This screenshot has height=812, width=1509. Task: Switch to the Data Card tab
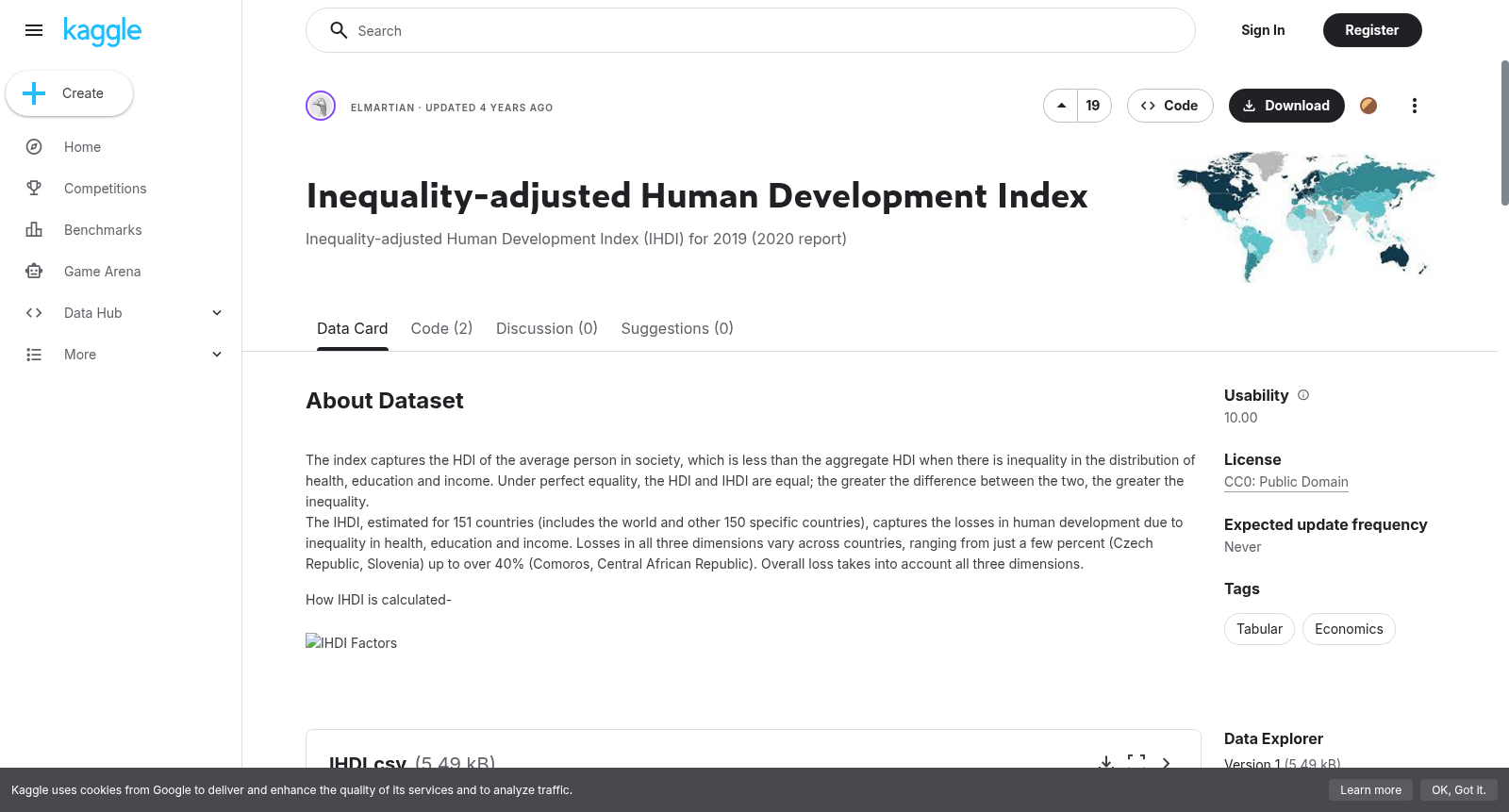[353, 328]
